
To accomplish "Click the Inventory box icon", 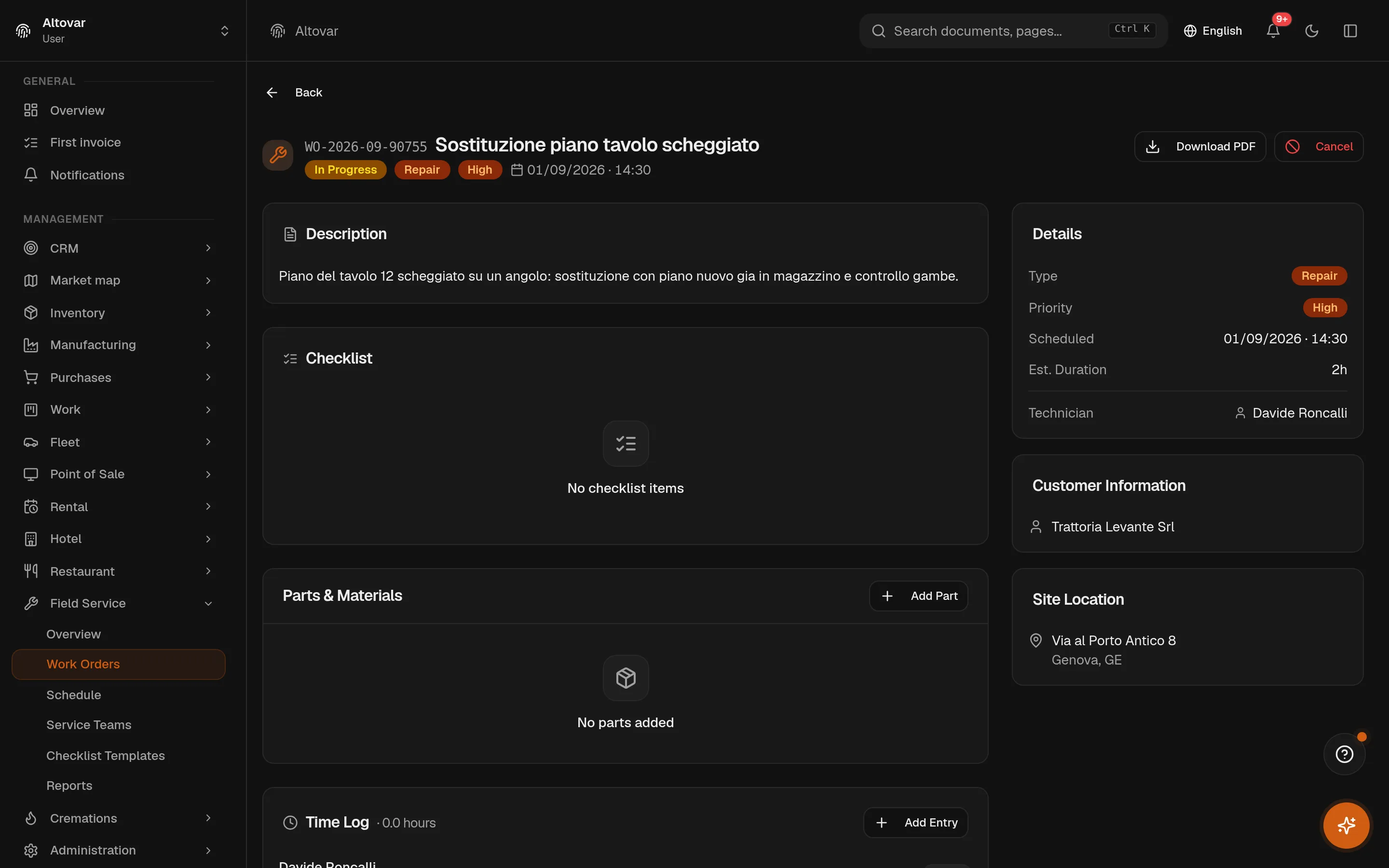I will (31, 313).
